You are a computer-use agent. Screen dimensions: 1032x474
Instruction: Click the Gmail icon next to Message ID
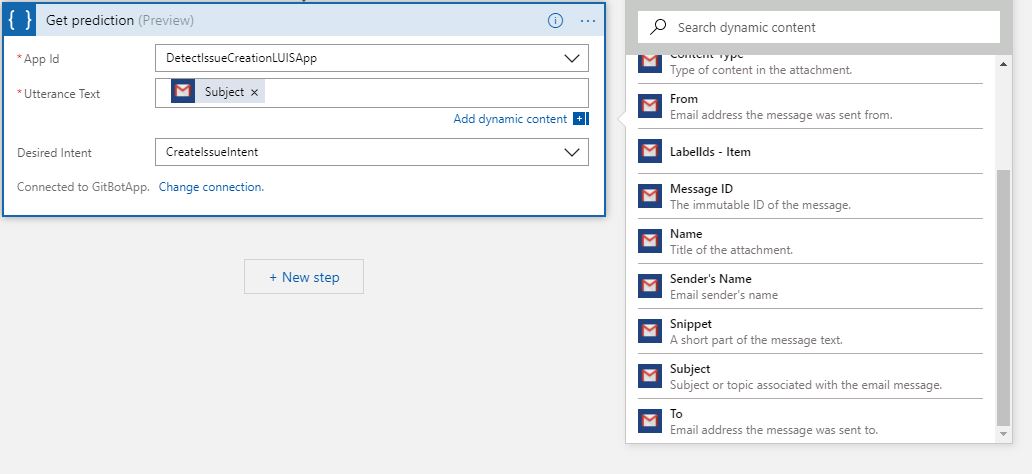pyautogui.click(x=650, y=196)
